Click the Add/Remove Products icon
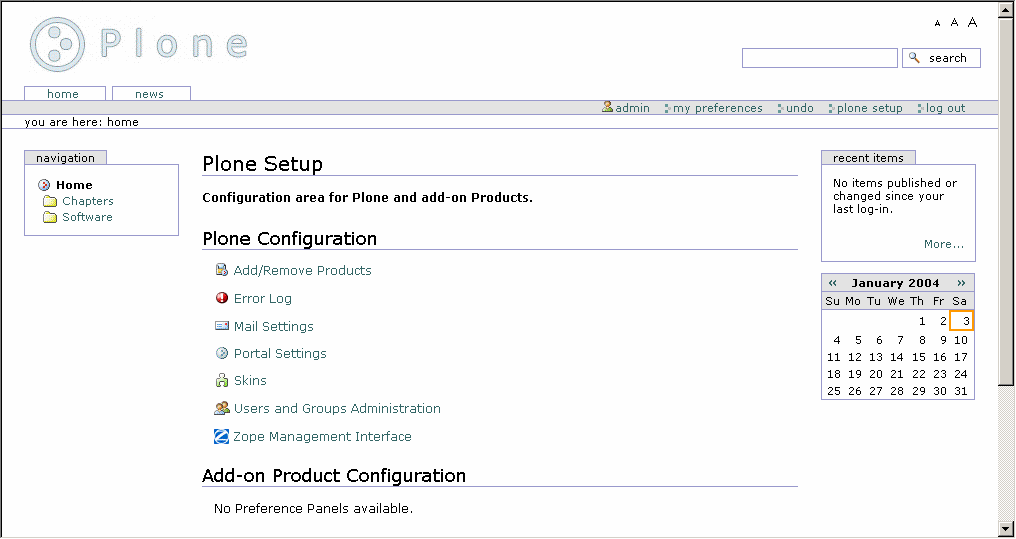 tap(222, 270)
